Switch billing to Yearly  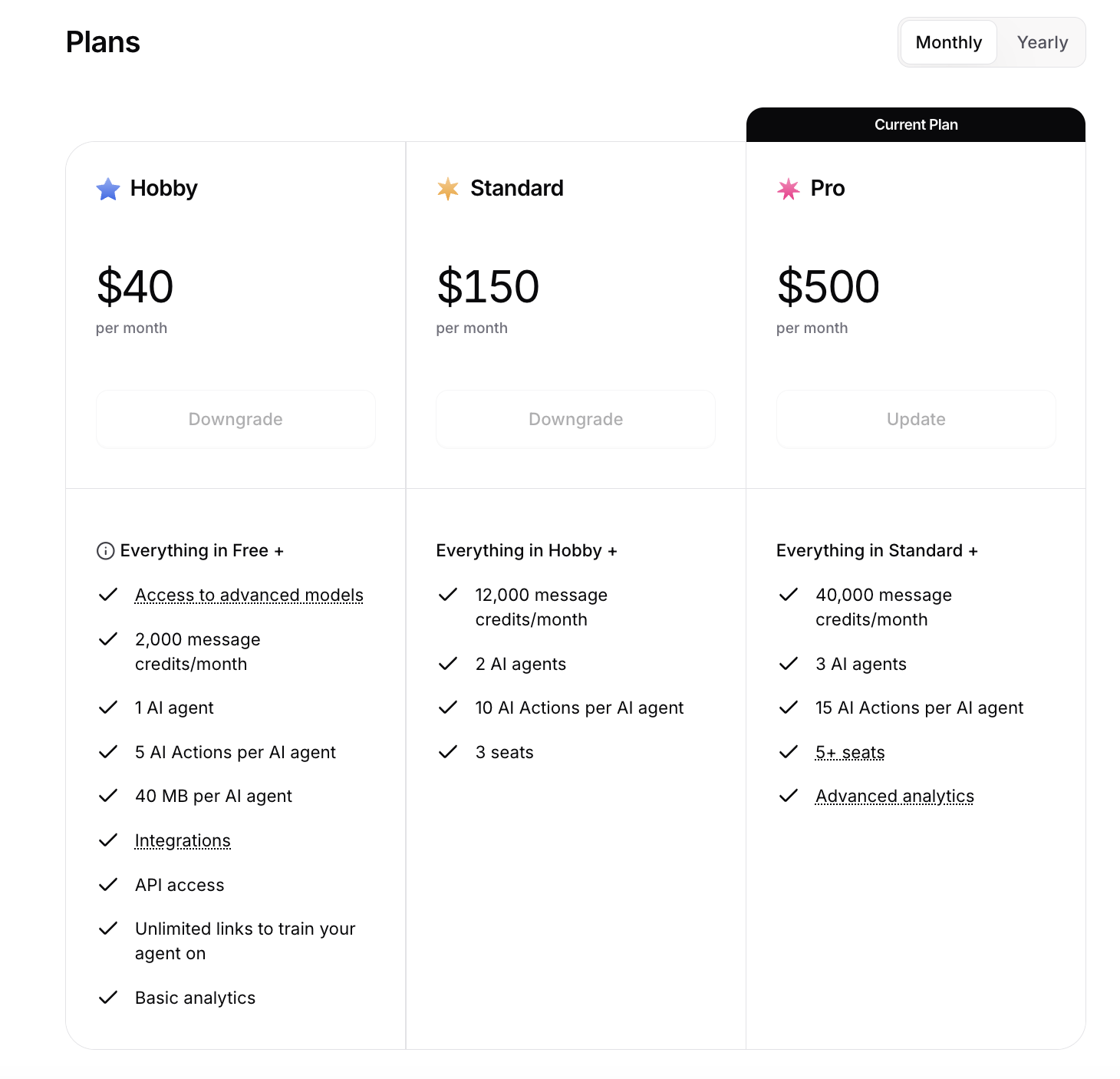point(1042,42)
